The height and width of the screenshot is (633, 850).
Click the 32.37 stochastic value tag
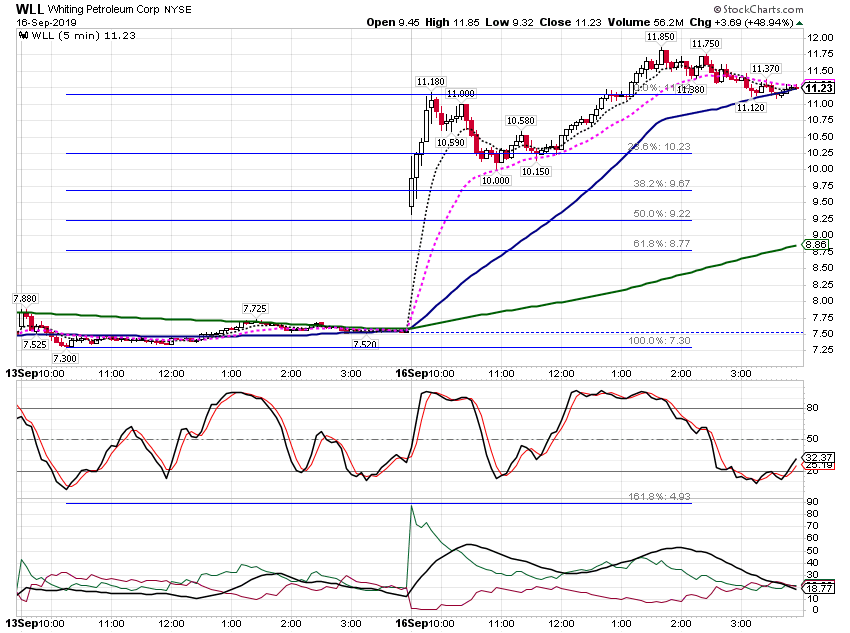[819, 457]
